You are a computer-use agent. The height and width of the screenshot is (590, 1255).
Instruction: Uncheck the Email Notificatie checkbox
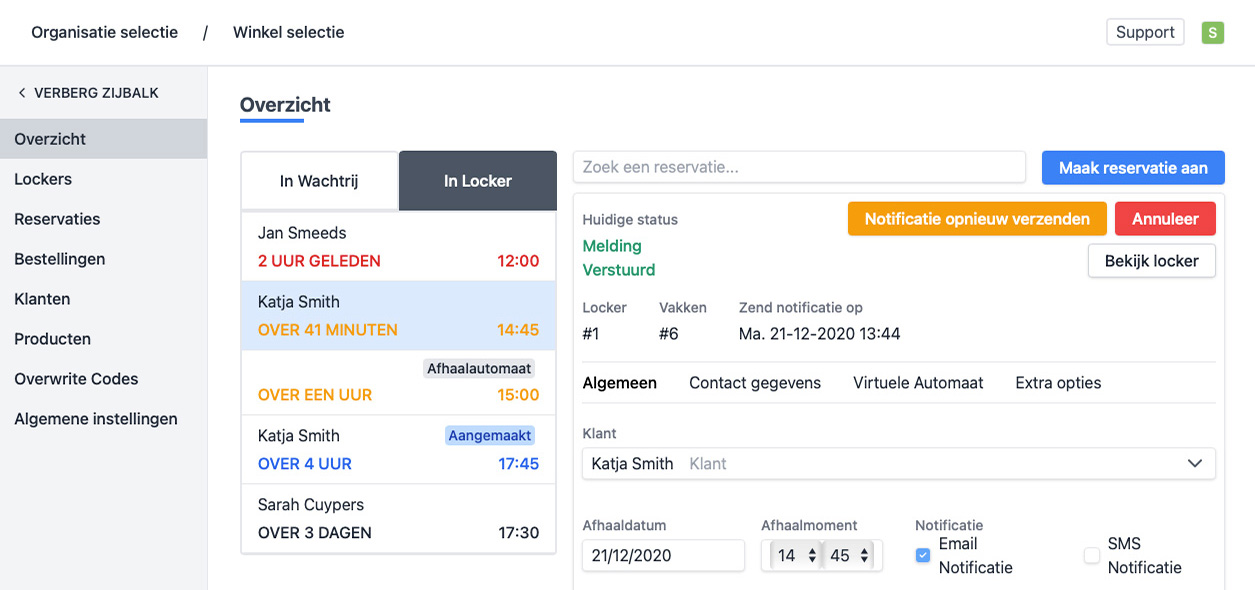[x=923, y=556]
